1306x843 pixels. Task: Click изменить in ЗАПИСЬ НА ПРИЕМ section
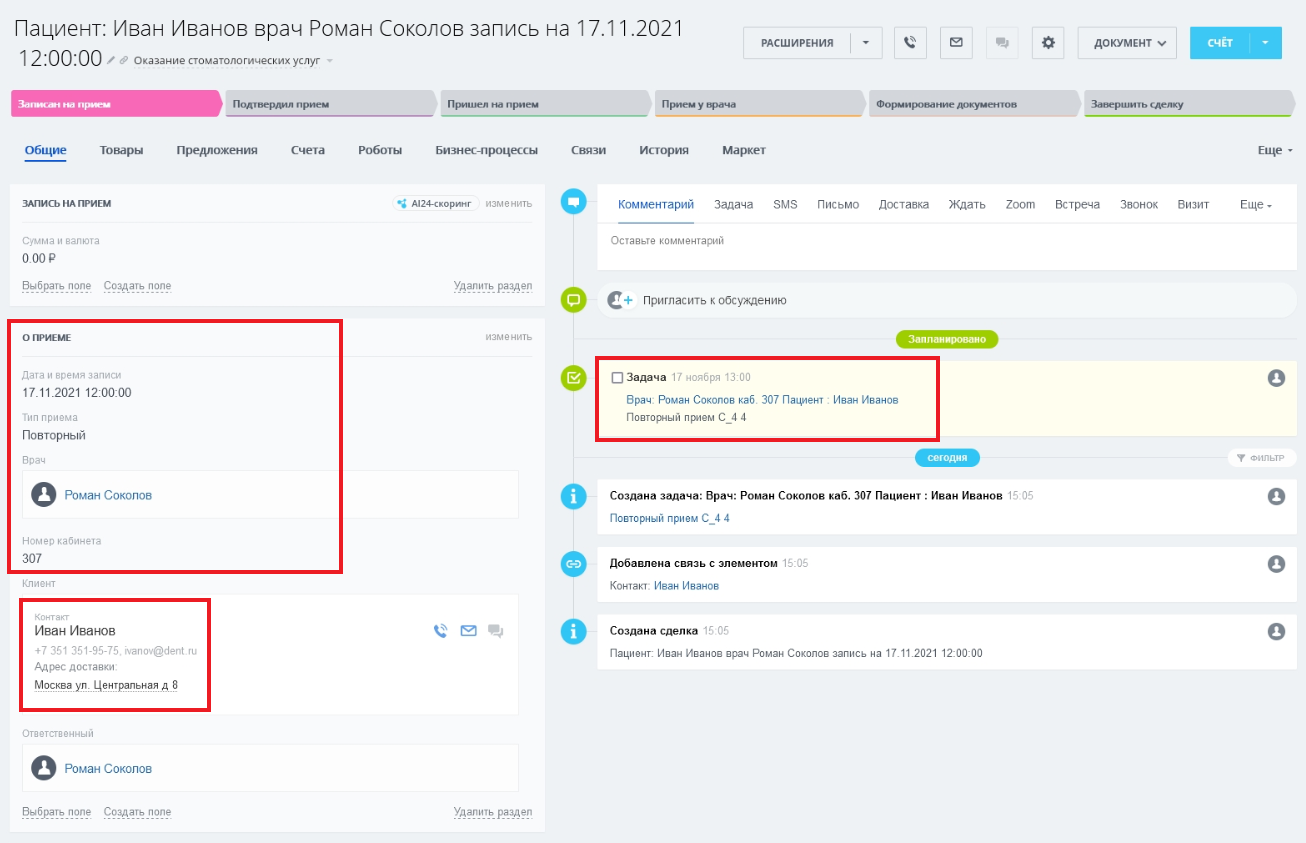(x=509, y=203)
